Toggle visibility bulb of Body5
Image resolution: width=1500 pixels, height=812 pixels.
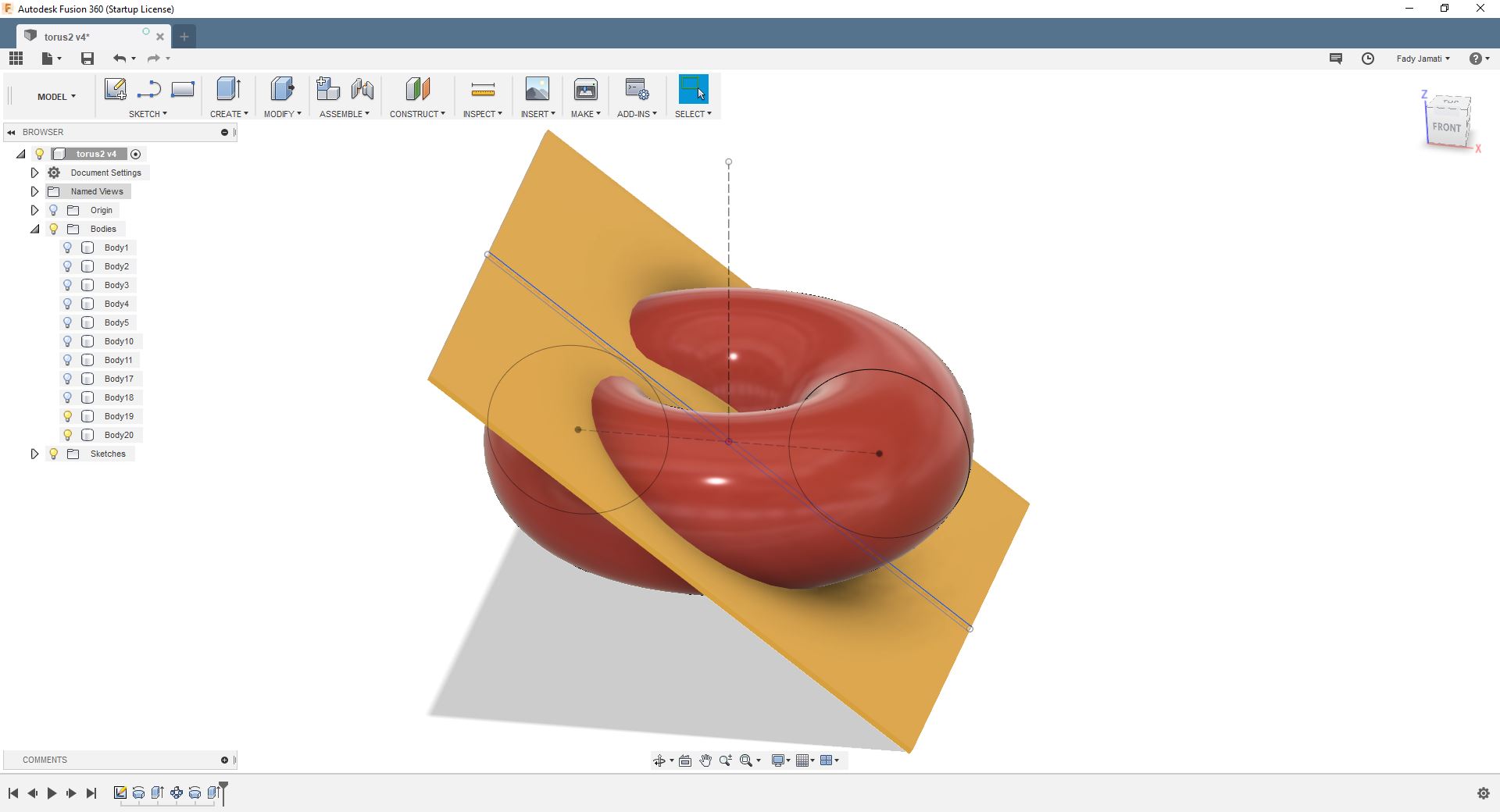[68, 322]
